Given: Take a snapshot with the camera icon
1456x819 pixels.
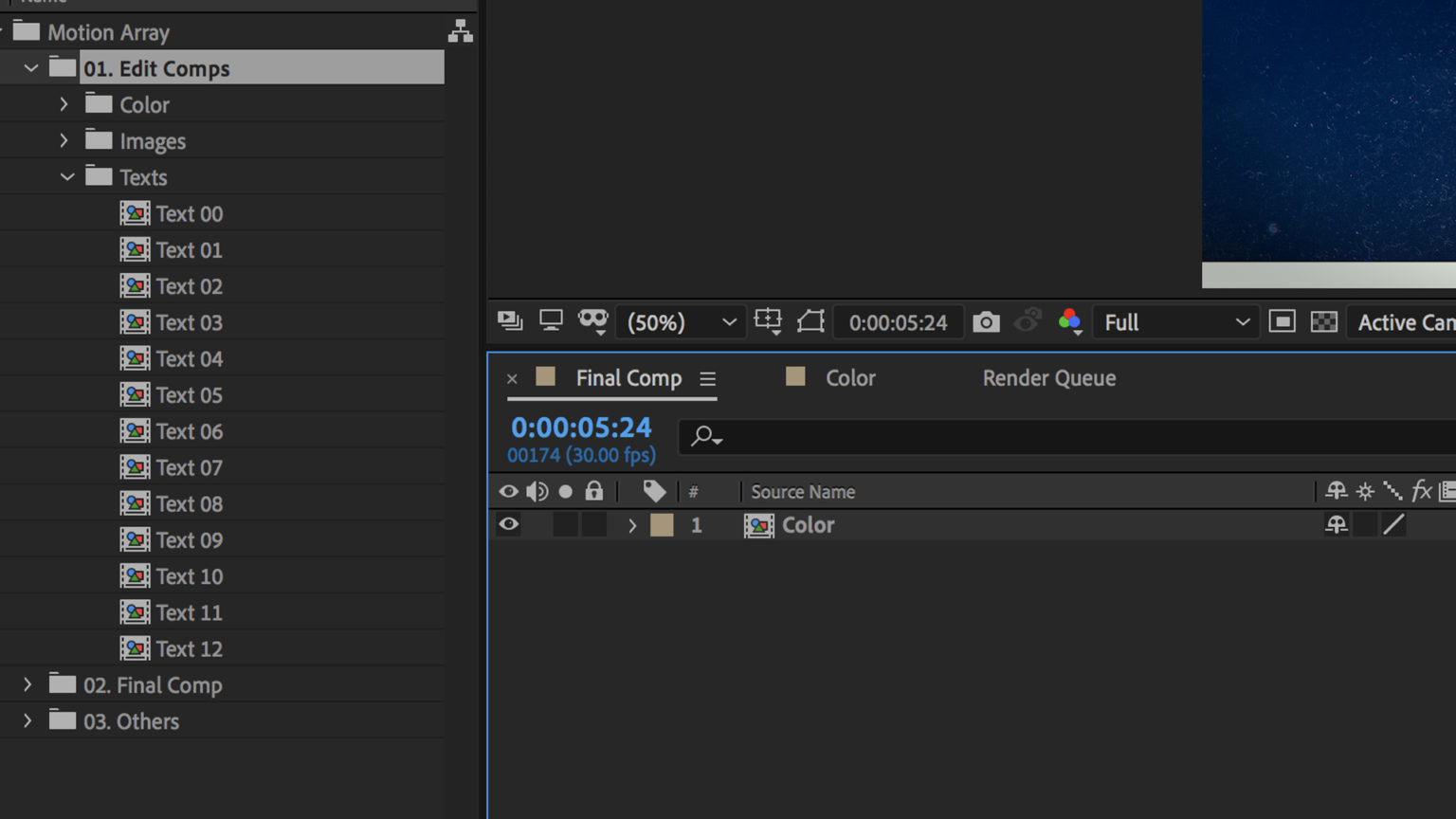Looking at the screenshot, I should tap(986, 322).
